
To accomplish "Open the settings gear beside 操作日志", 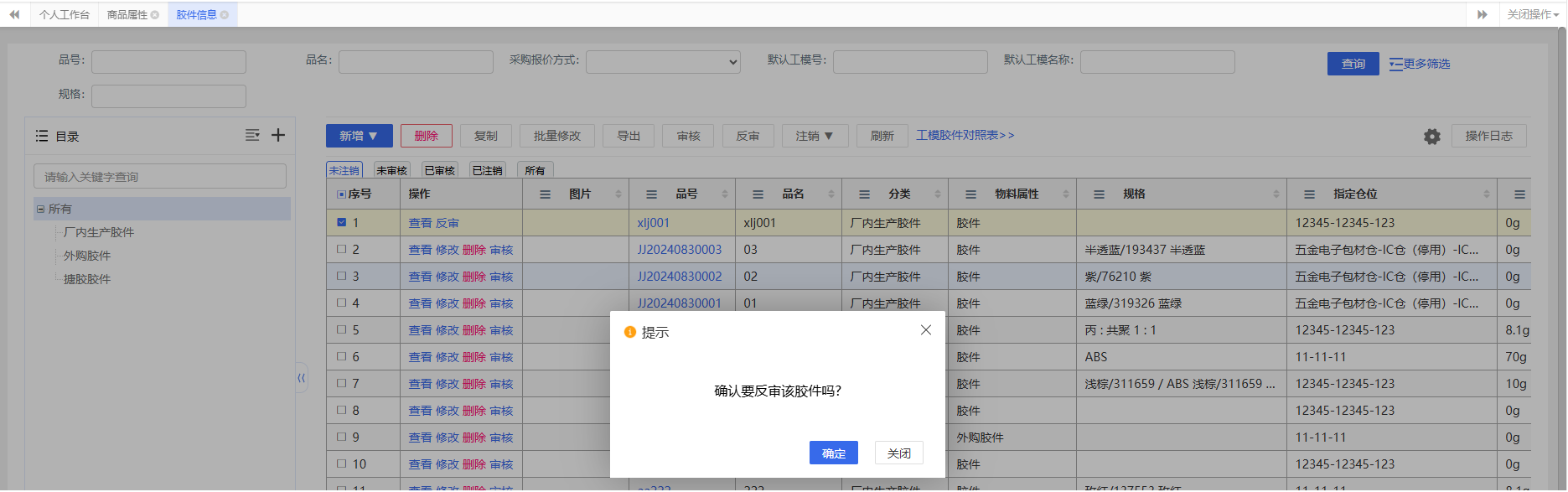I will tap(1432, 137).
